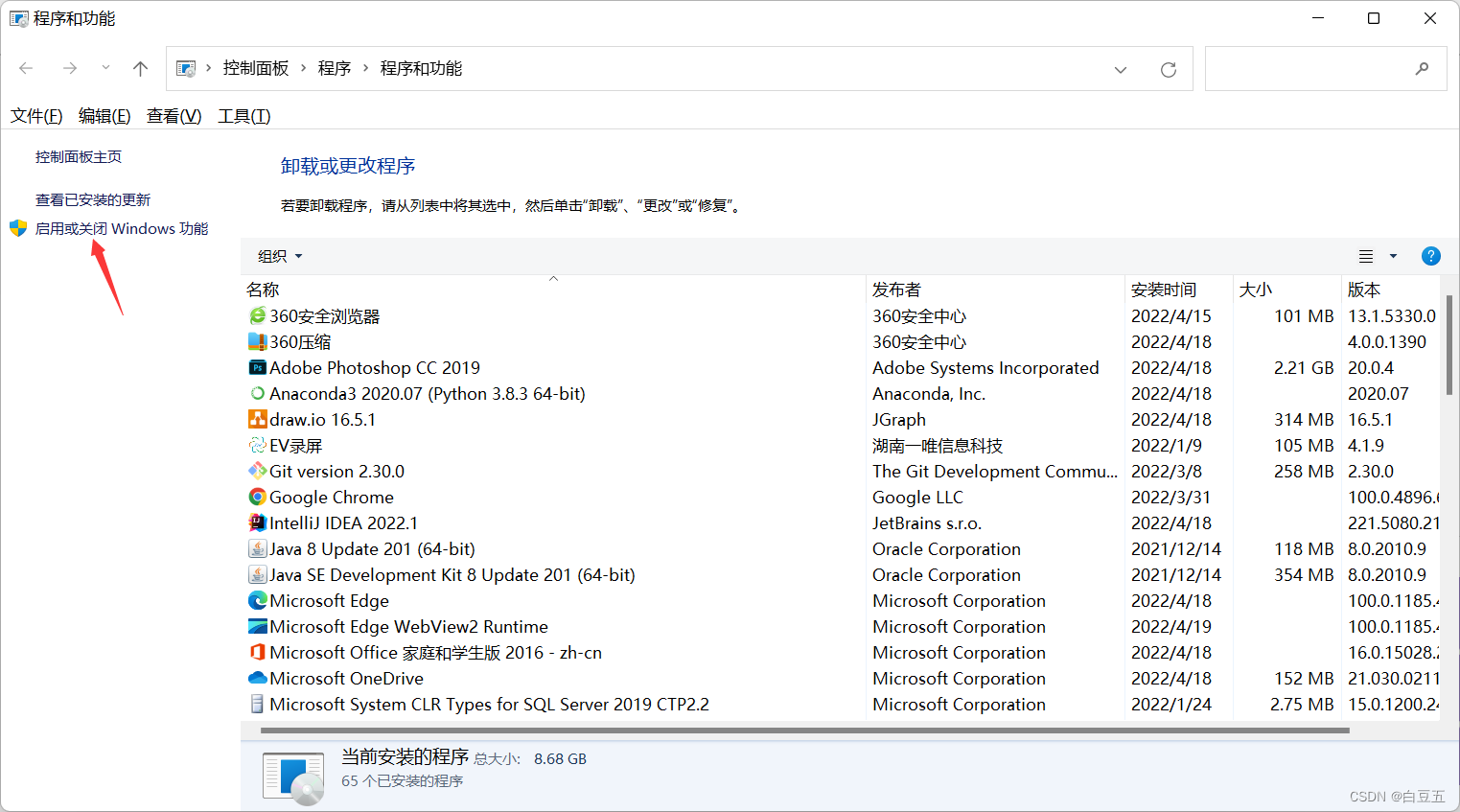1460x812 pixels.
Task: Navigate to 控制面板 in the breadcrumb
Action: coord(256,68)
